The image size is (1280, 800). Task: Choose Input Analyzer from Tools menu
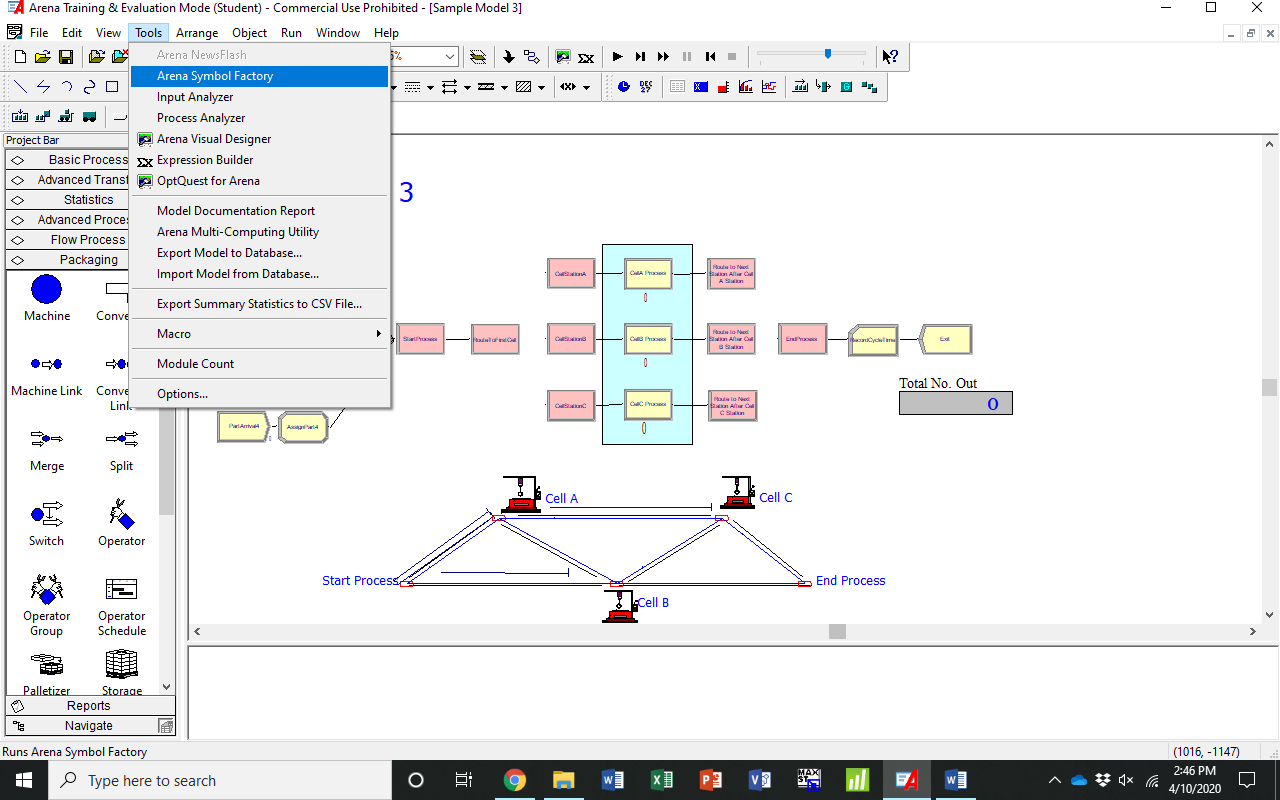260,97
